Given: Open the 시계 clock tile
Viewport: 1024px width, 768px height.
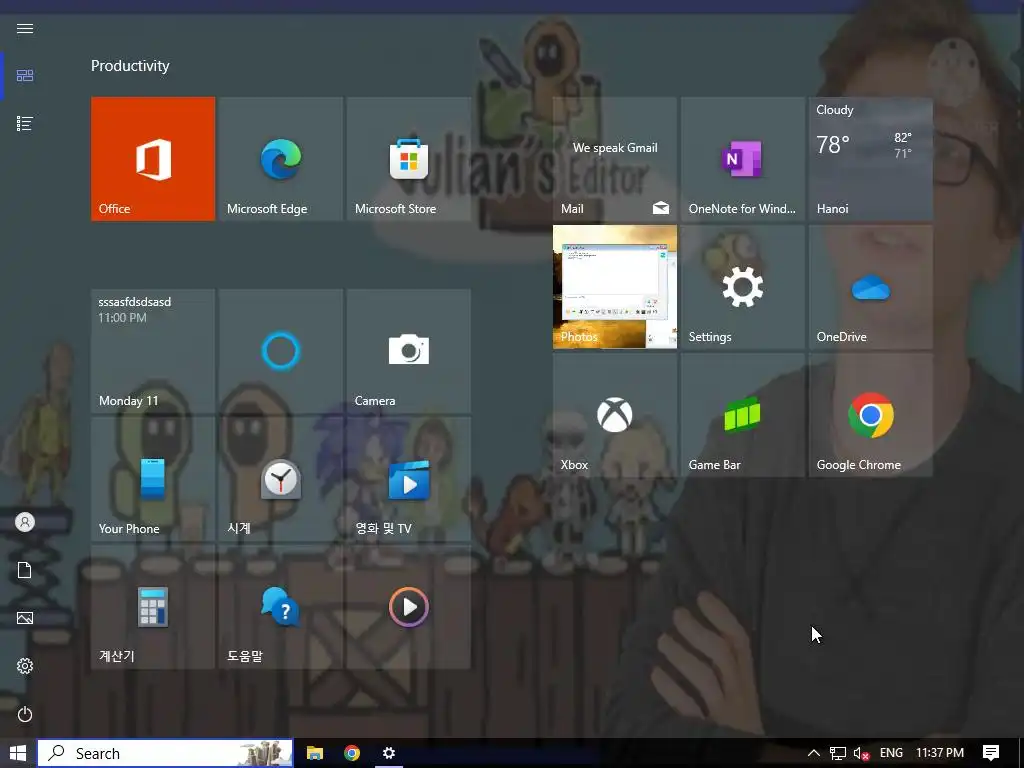Looking at the screenshot, I should [x=281, y=479].
